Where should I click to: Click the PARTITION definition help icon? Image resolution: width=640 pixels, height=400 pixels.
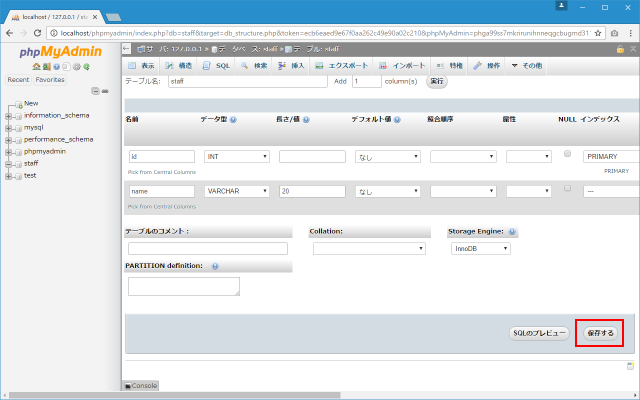click(215, 266)
